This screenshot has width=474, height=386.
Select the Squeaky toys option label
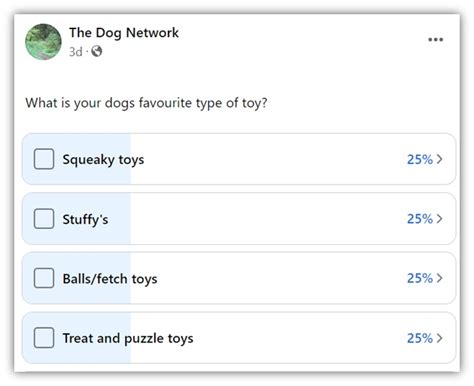[103, 160]
